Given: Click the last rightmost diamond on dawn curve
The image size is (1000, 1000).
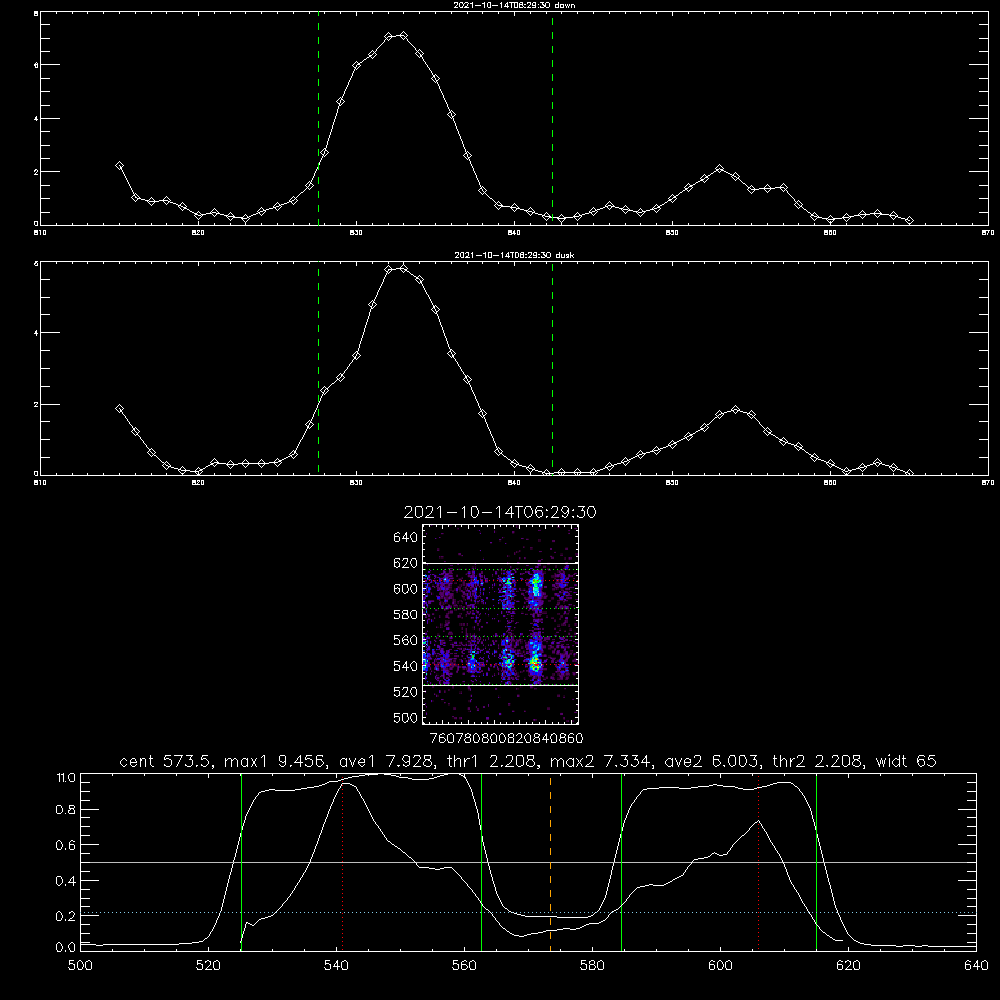Looking at the screenshot, I should [x=909, y=221].
